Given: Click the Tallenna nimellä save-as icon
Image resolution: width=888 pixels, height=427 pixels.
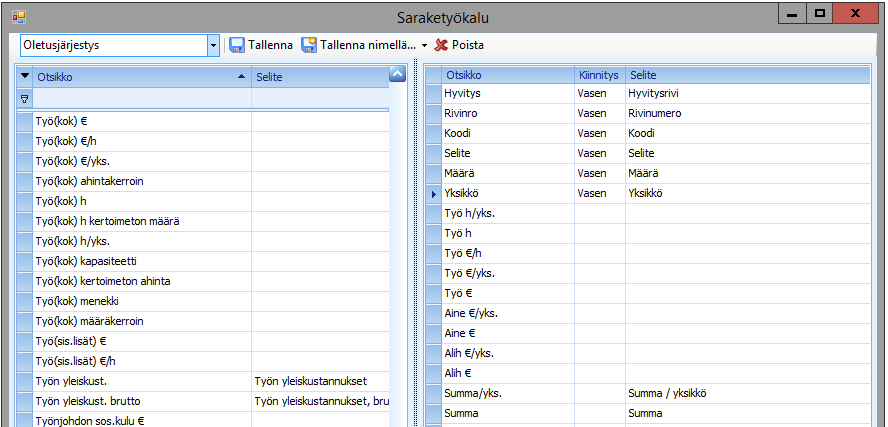Looking at the screenshot, I should click(309, 45).
